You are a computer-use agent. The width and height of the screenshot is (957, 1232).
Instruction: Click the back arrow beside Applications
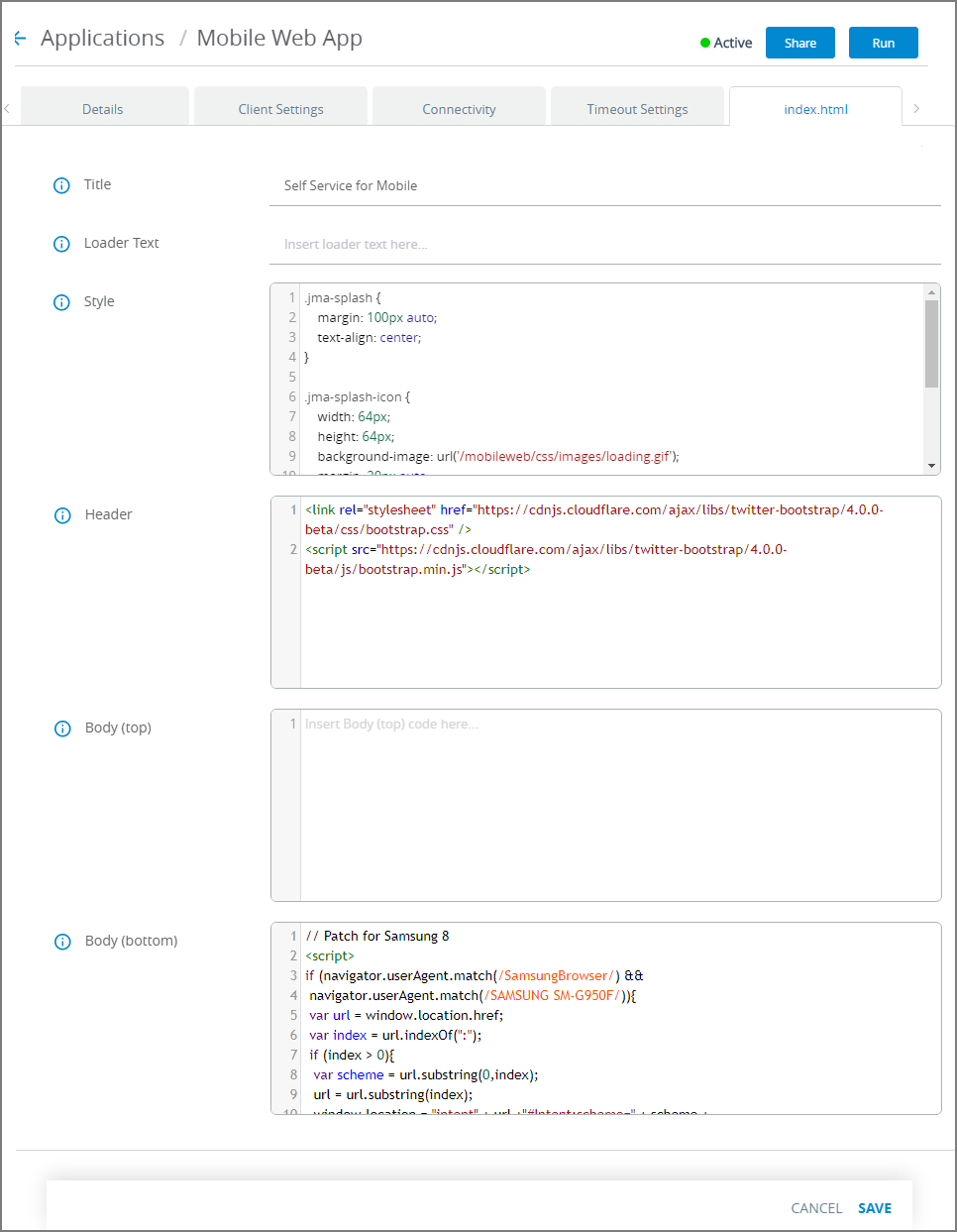coord(20,38)
